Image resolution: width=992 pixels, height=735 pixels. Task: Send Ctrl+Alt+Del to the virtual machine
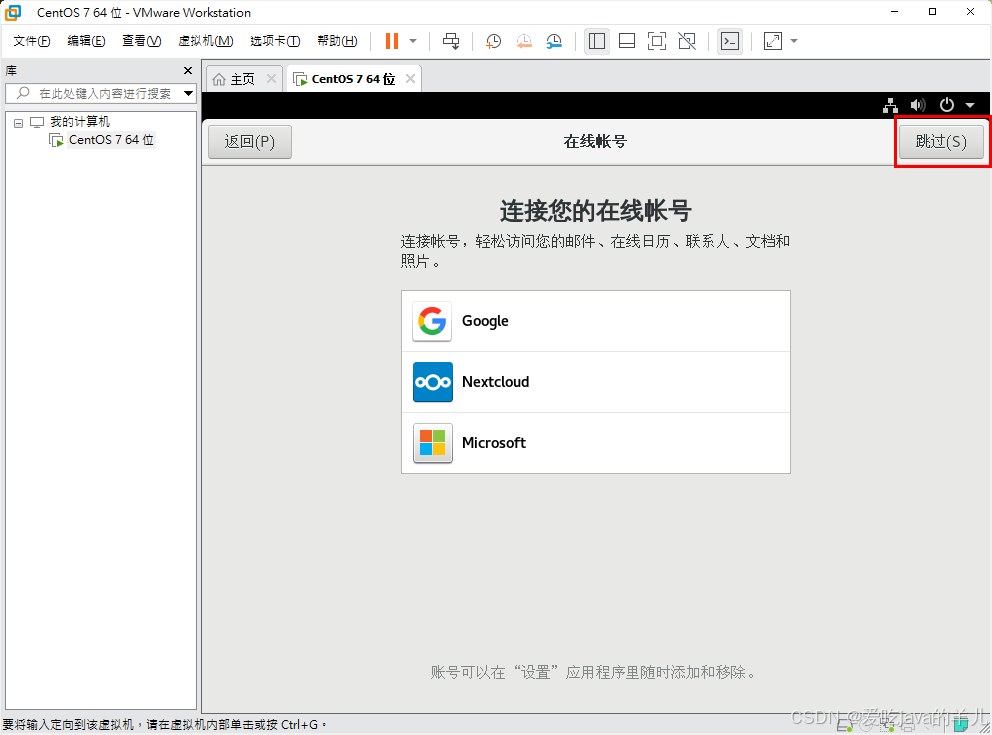(451, 41)
